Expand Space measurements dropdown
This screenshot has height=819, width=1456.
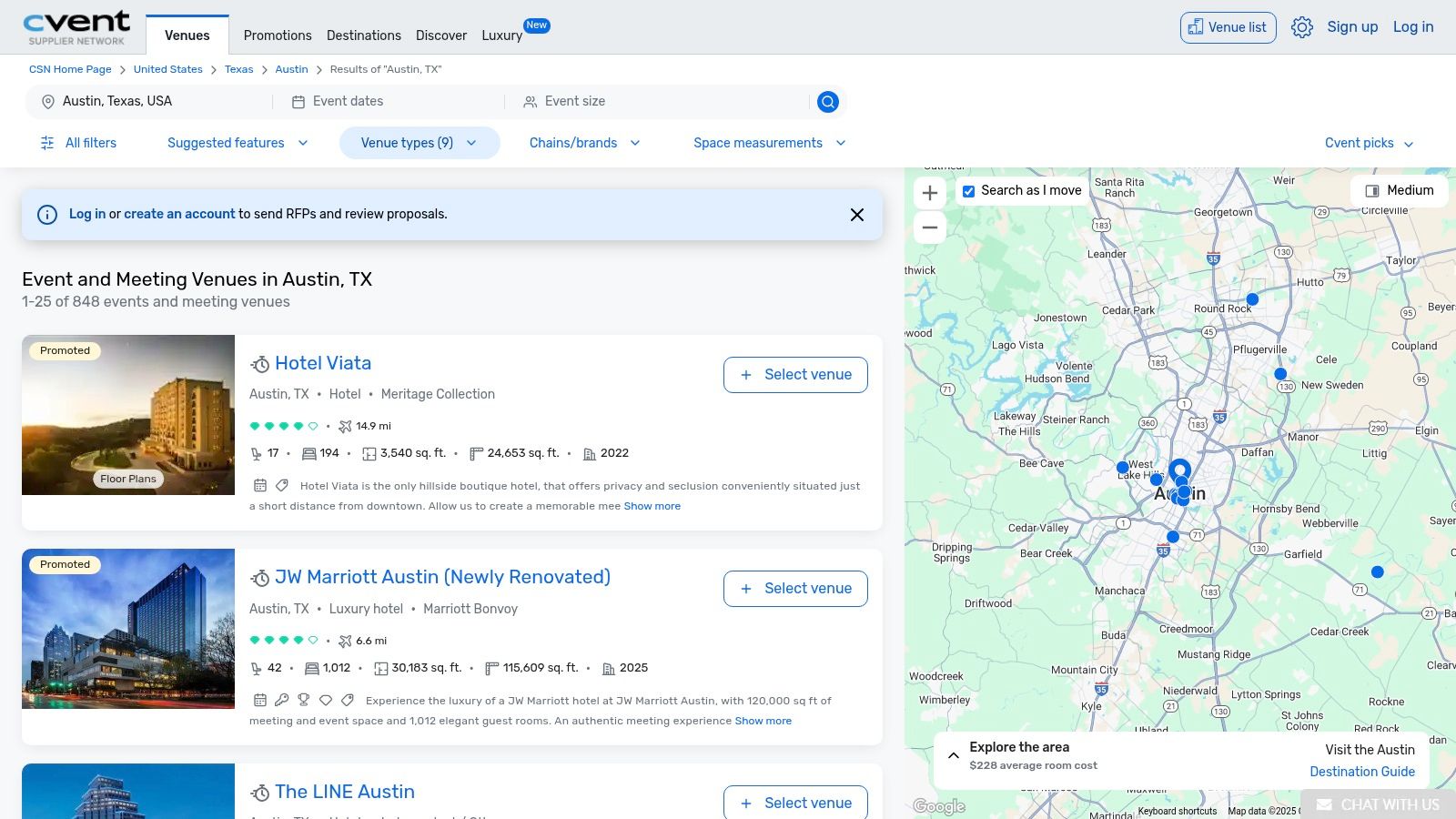770,143
